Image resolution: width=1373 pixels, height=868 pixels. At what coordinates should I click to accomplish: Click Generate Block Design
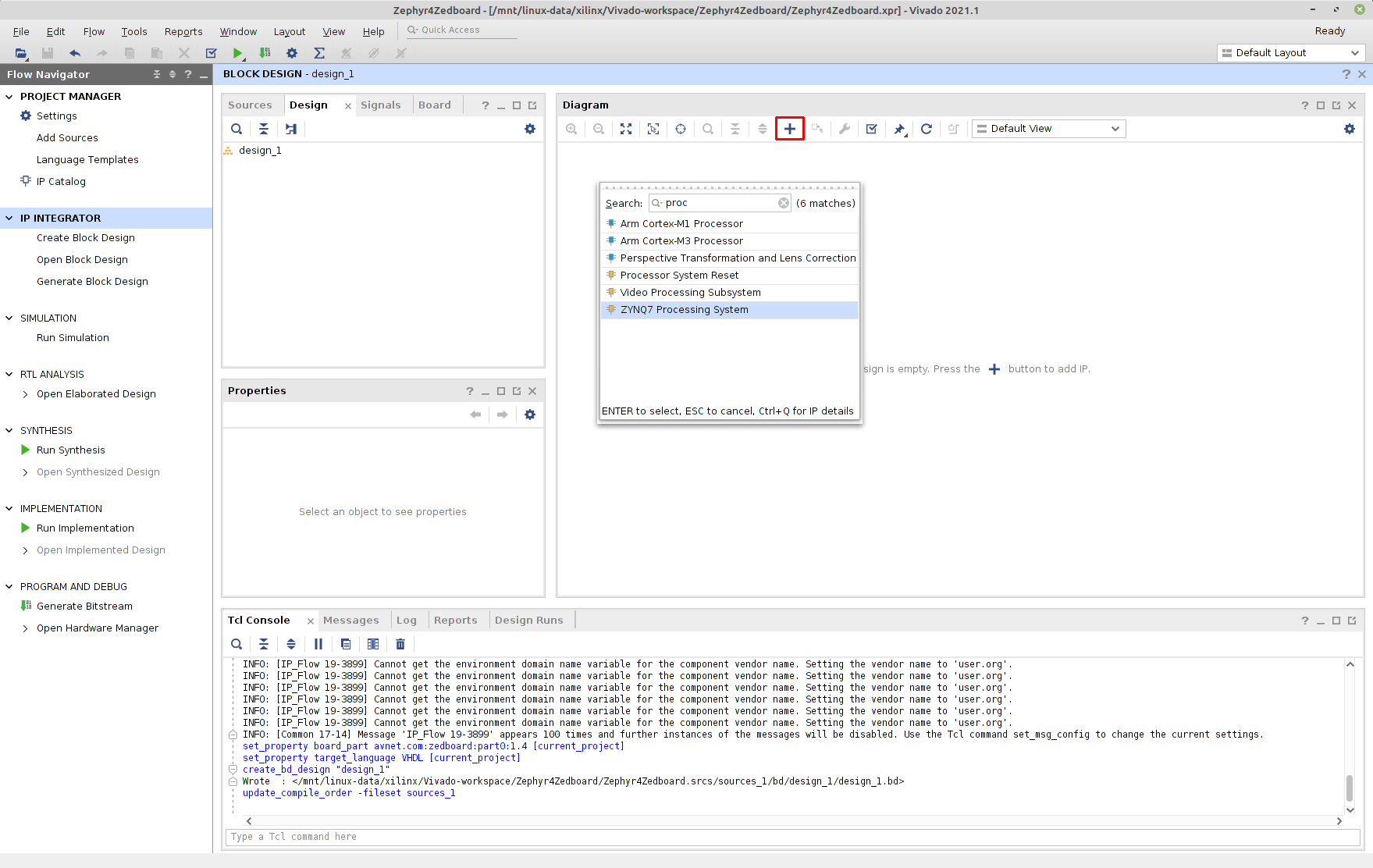point(92,282)
